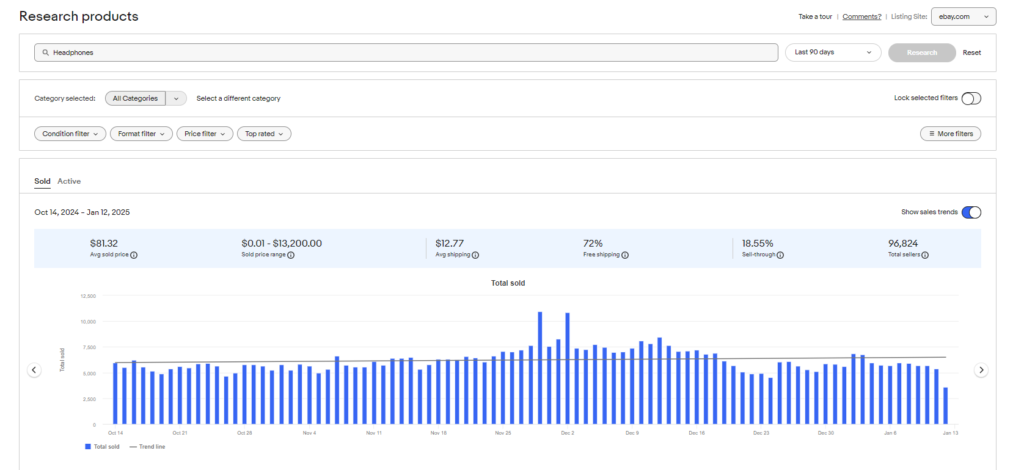This screenshot has height=470, width=1024.
Task: Open the Top rated dropdown
Action: (264, 134)
